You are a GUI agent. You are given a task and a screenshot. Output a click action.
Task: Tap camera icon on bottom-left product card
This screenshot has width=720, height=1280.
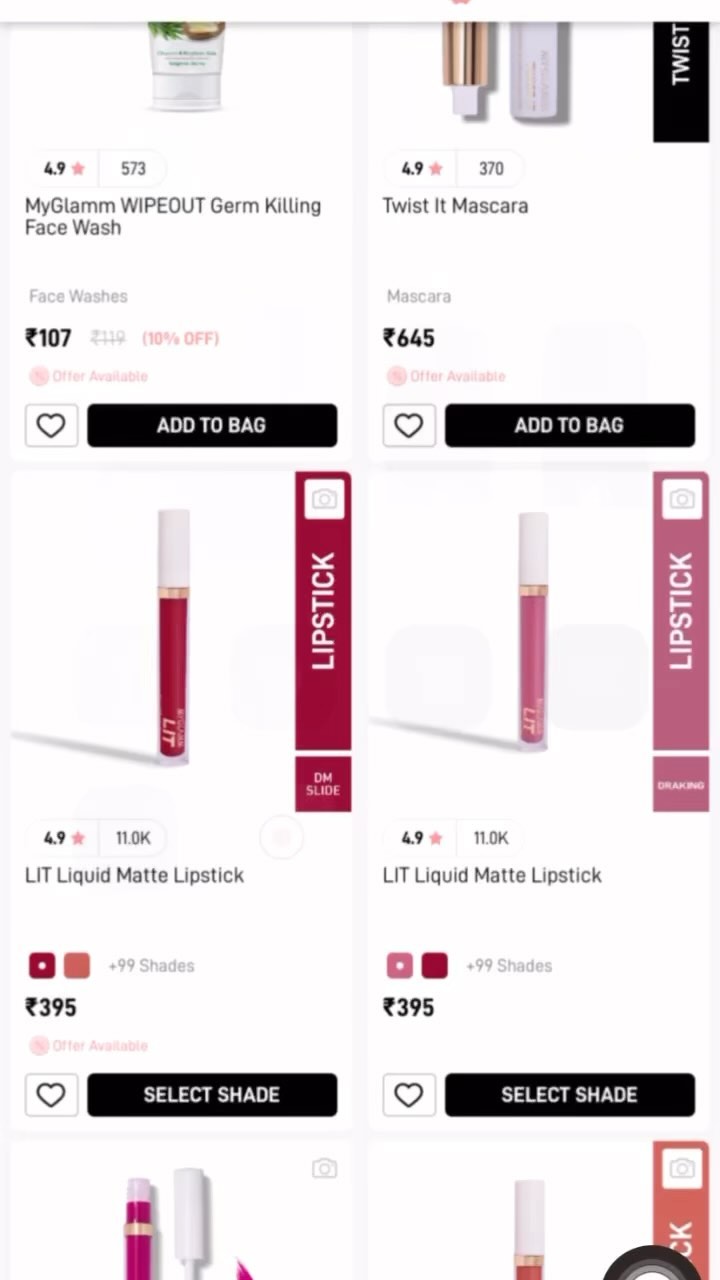point(324,1168)
